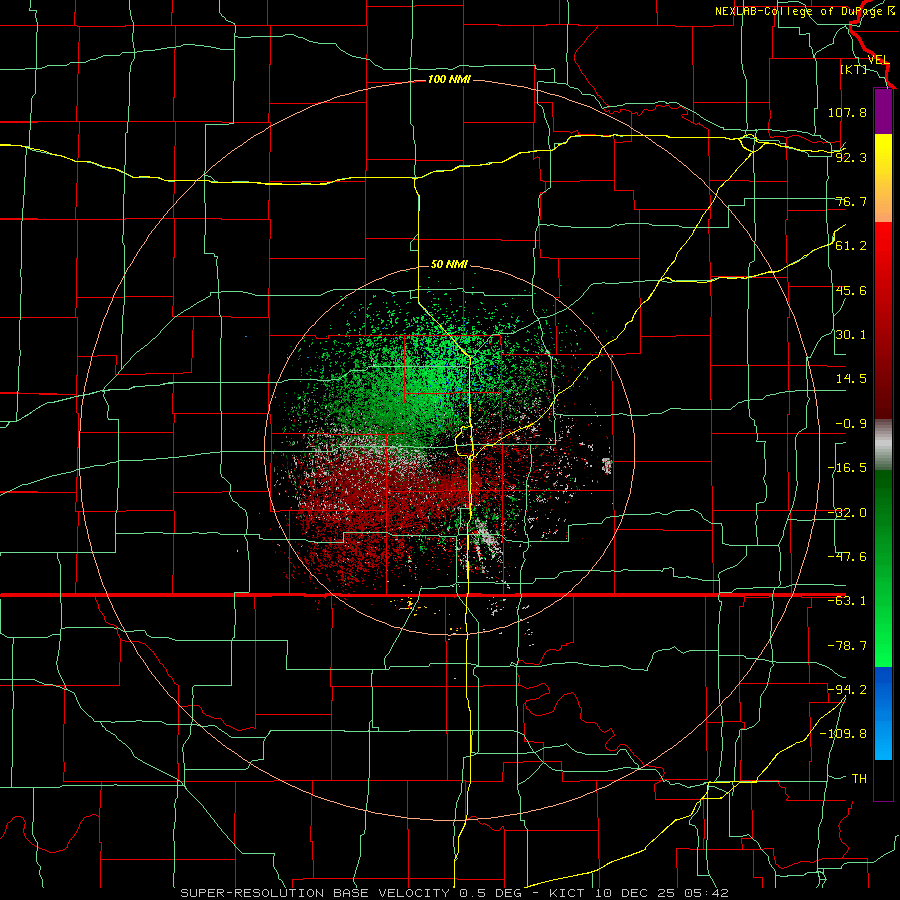Image resolution: width=900 pixels, height=900 pixels.
Task: Select the 92.3 scale value
Action: (x=851, y=157)
